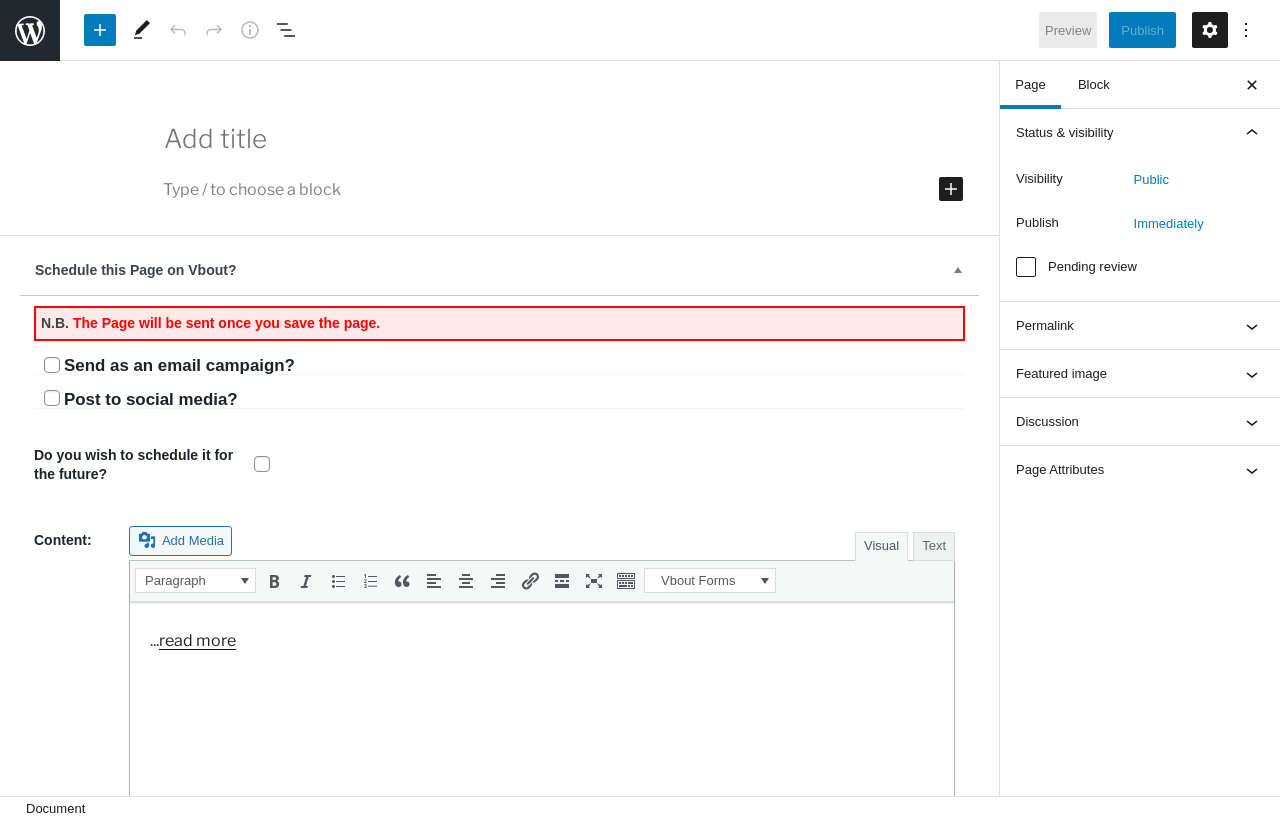Toggle the settings gear sidebar
Viewport: 1280px width, 821px height.
(1210, 30)
